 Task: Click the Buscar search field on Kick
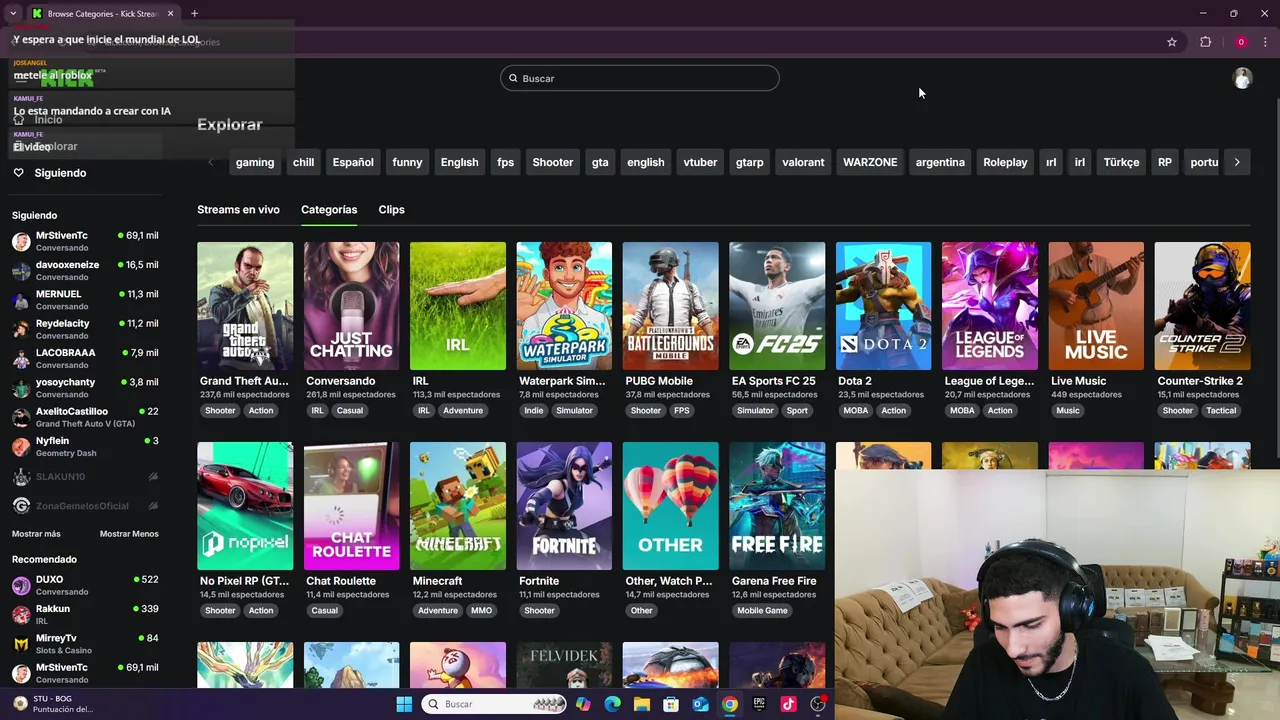tap(640, 78)
